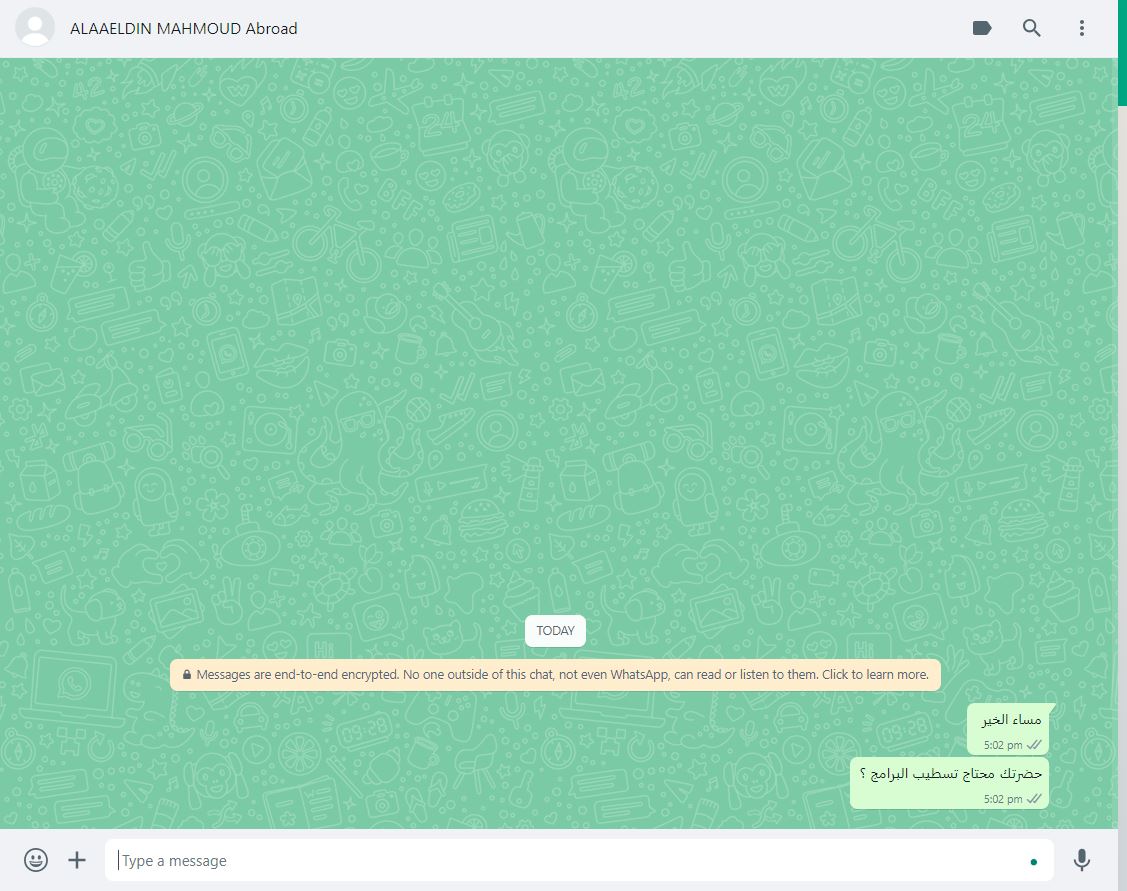Open the chat label tag icon
1127x891 pixels.
(x=982, y=28)
